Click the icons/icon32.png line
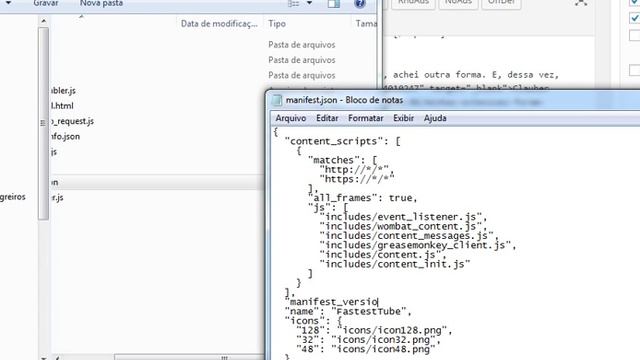Image resolution: width=640 pixels, height=360 pixels. point(369,340)
